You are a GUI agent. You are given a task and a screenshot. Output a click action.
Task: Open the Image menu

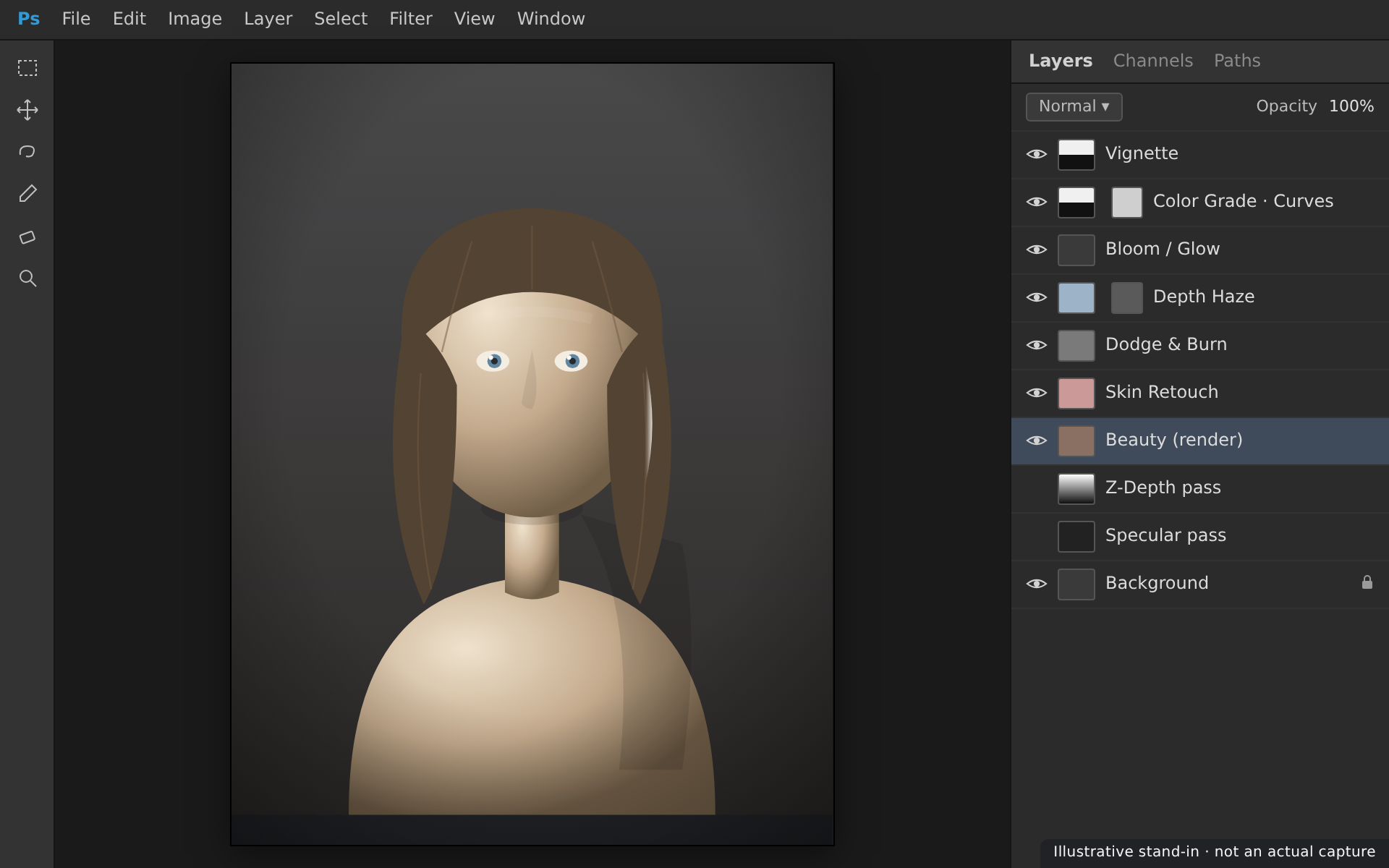pyautogui.click(x=195, y=19)
